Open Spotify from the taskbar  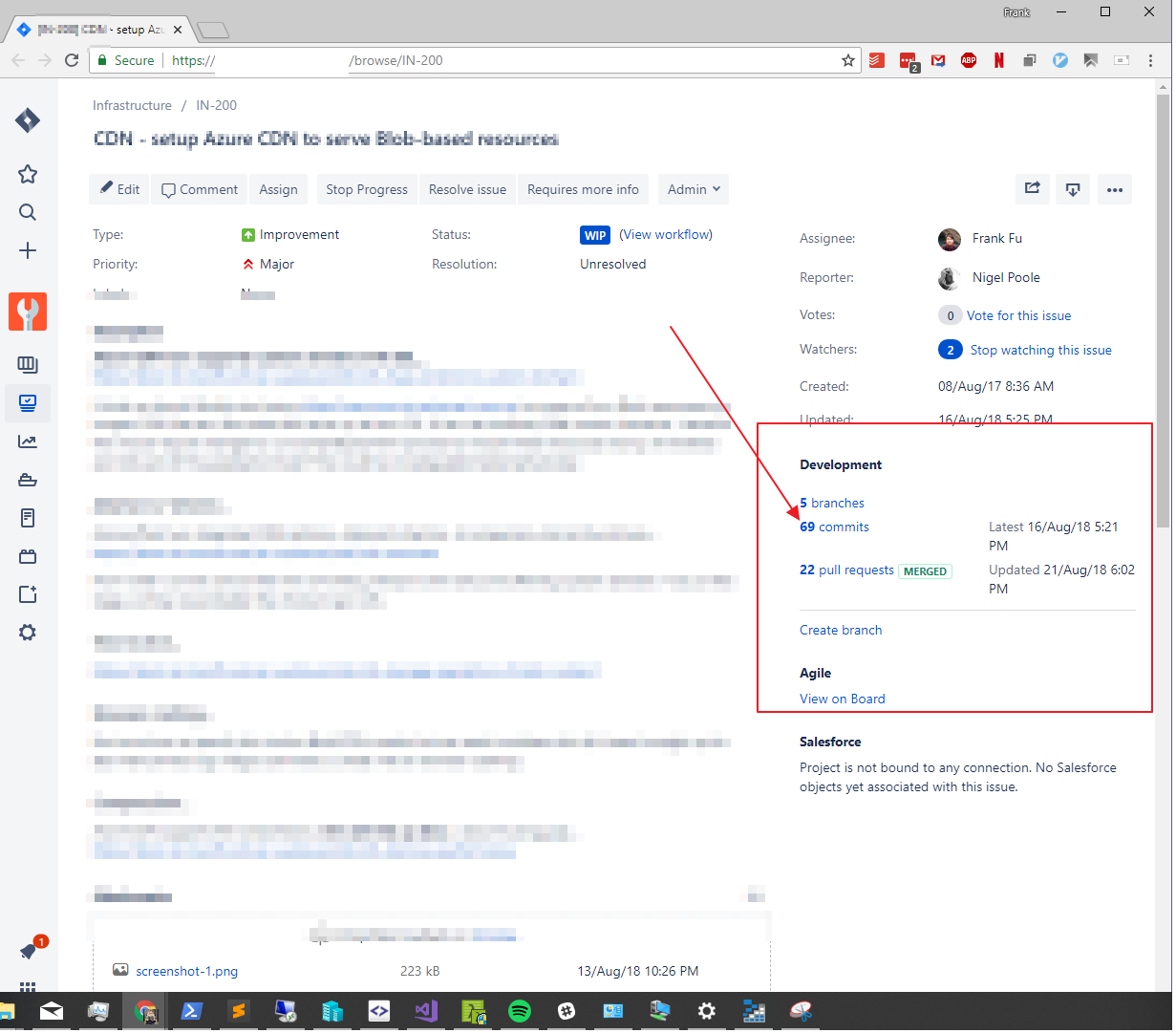pos(520,1011)
